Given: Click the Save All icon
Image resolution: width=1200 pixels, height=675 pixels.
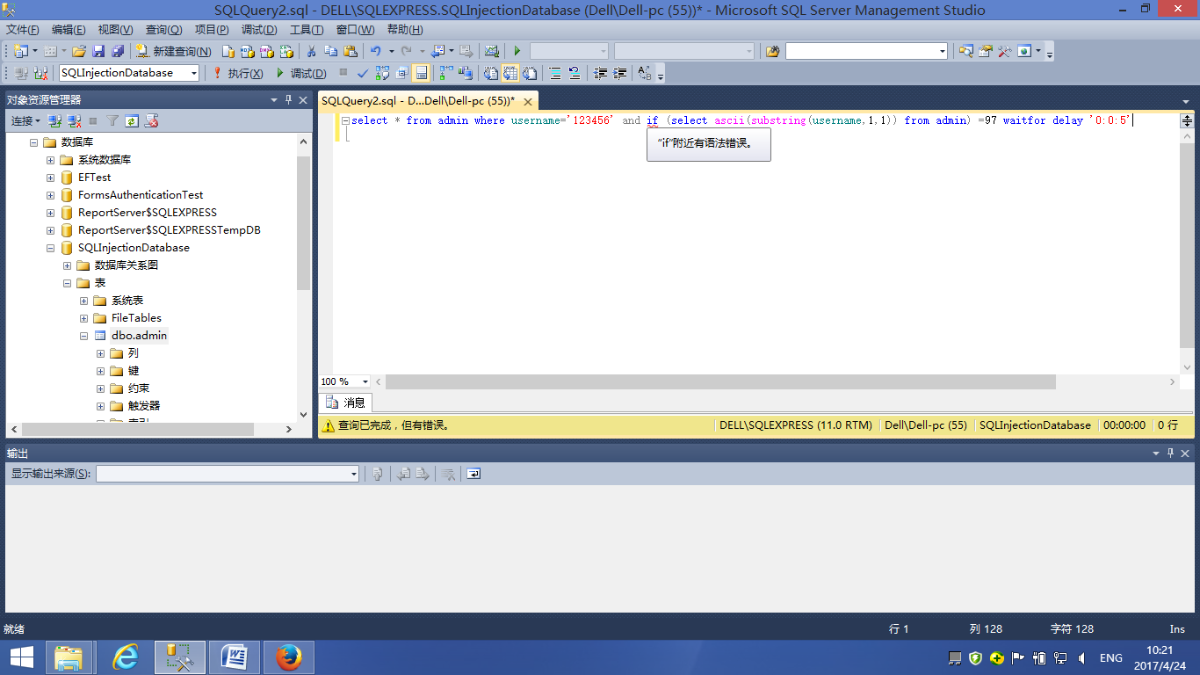Looking at the screenshot, I should point(118,50).
